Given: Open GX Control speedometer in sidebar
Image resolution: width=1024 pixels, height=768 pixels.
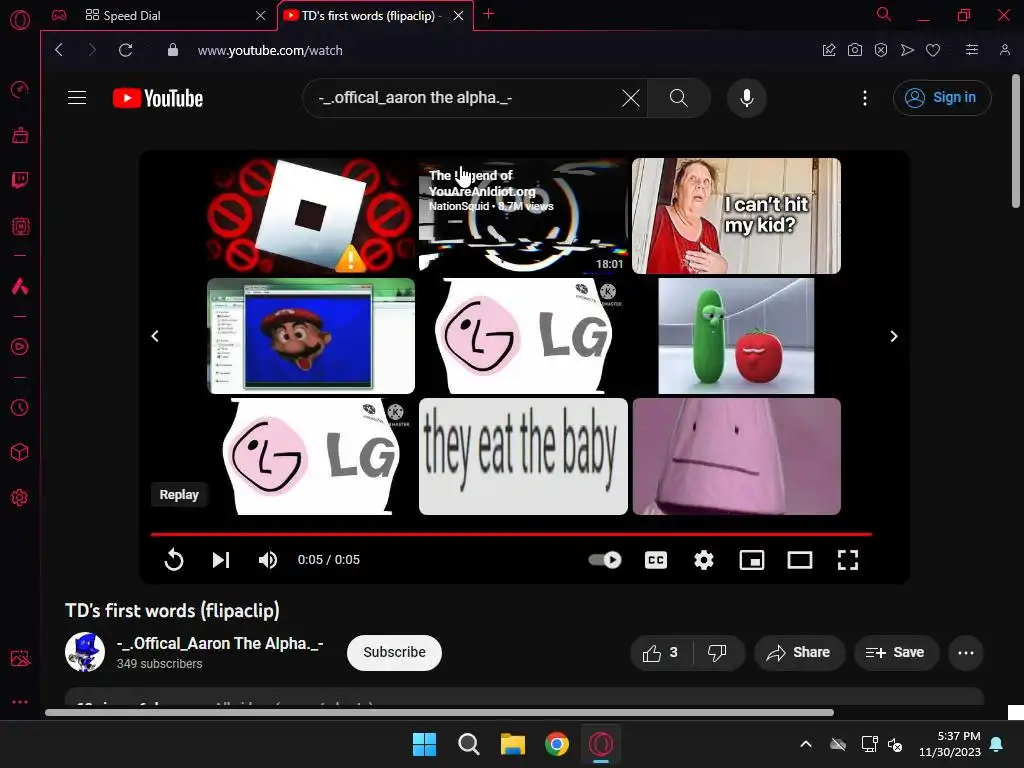Looking at the screenshot, I should tap(20, 89).
